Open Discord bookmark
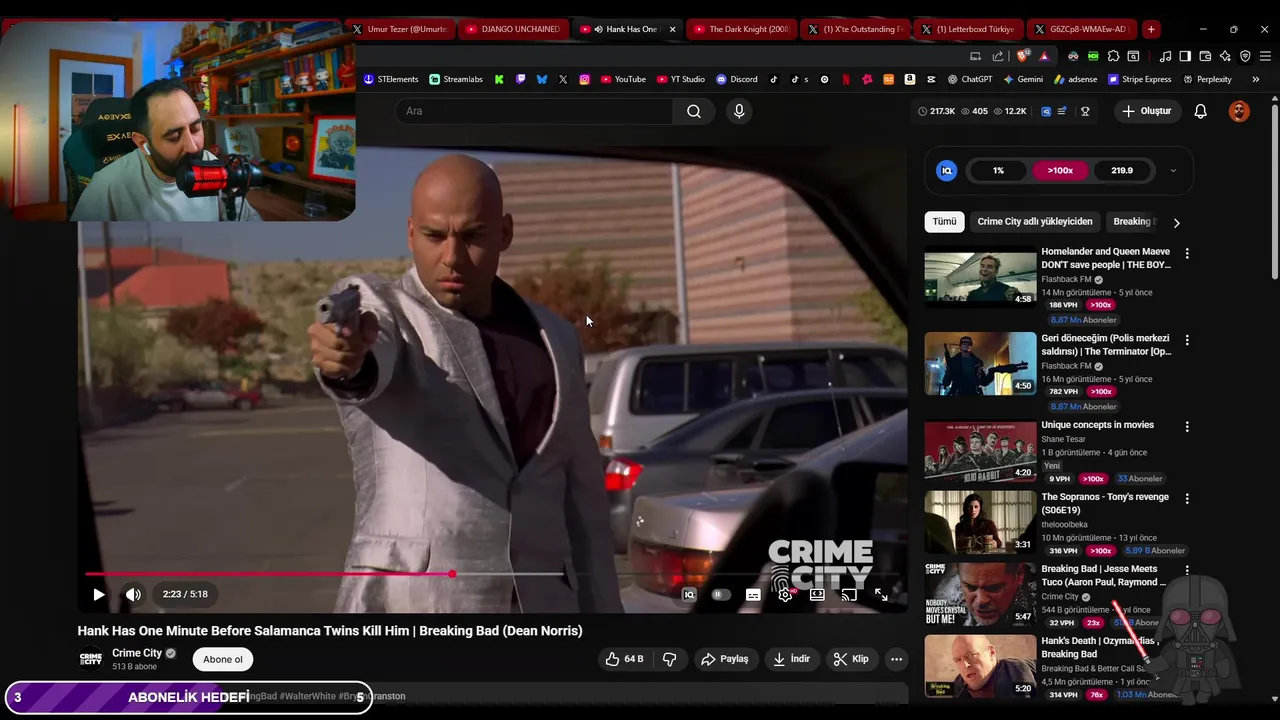This screenshot has width=1280, height=720. pos(737,79)
